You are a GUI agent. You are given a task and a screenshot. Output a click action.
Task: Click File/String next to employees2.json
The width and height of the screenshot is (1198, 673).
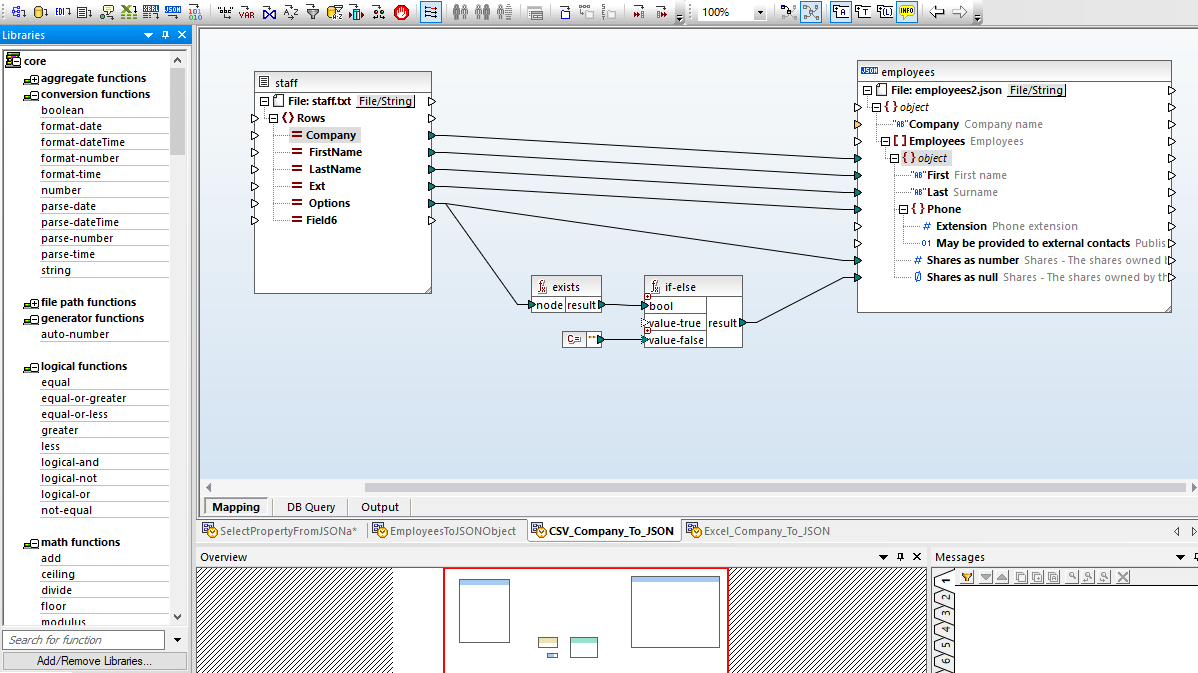point(1036,90)
